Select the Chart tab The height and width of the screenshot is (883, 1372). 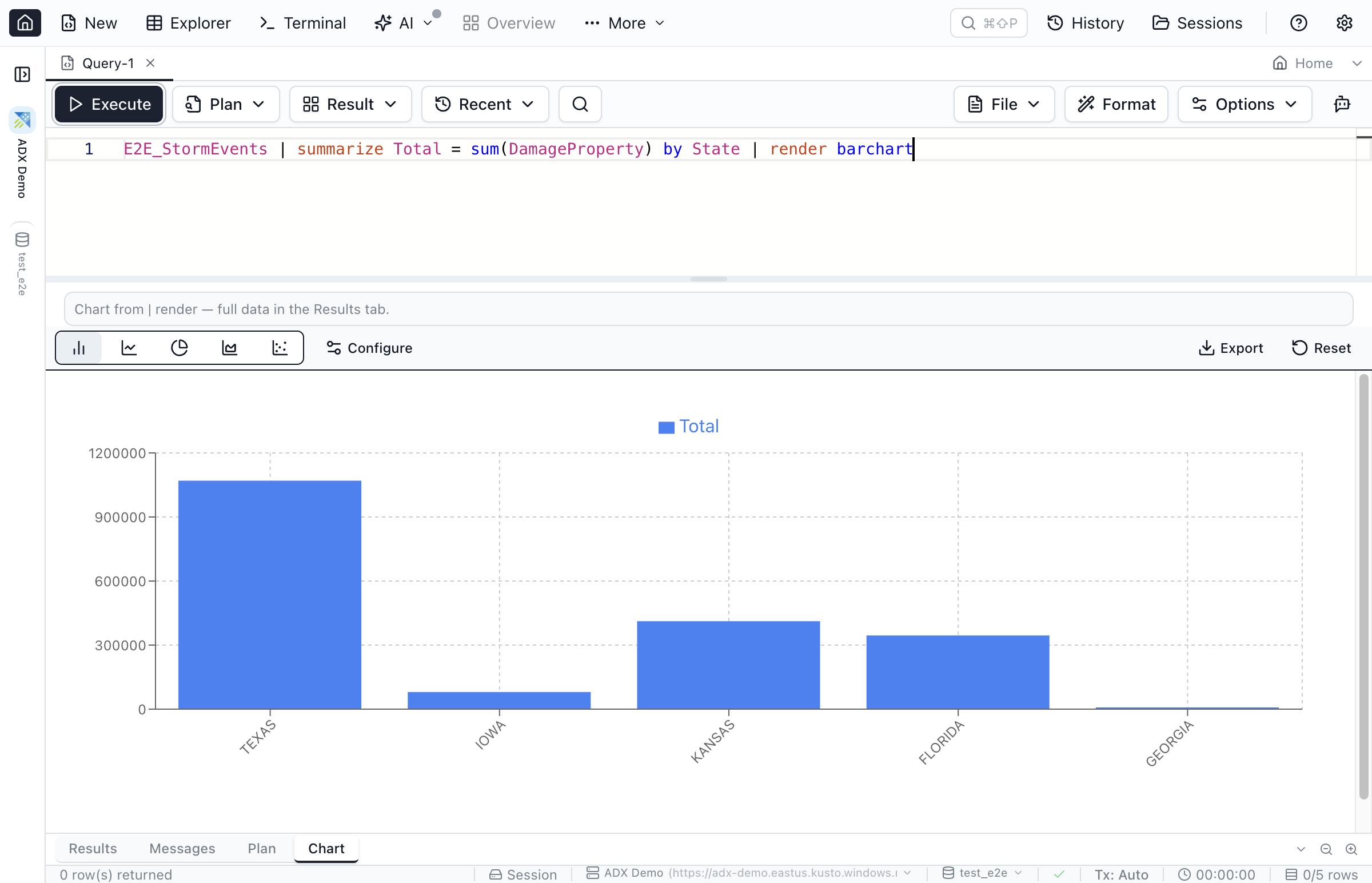click(x=326, y=849)
